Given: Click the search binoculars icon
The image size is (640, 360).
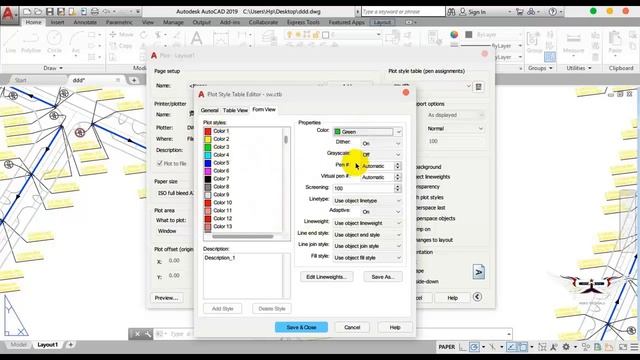Looking at the screenshot, I should coord(451,12).
